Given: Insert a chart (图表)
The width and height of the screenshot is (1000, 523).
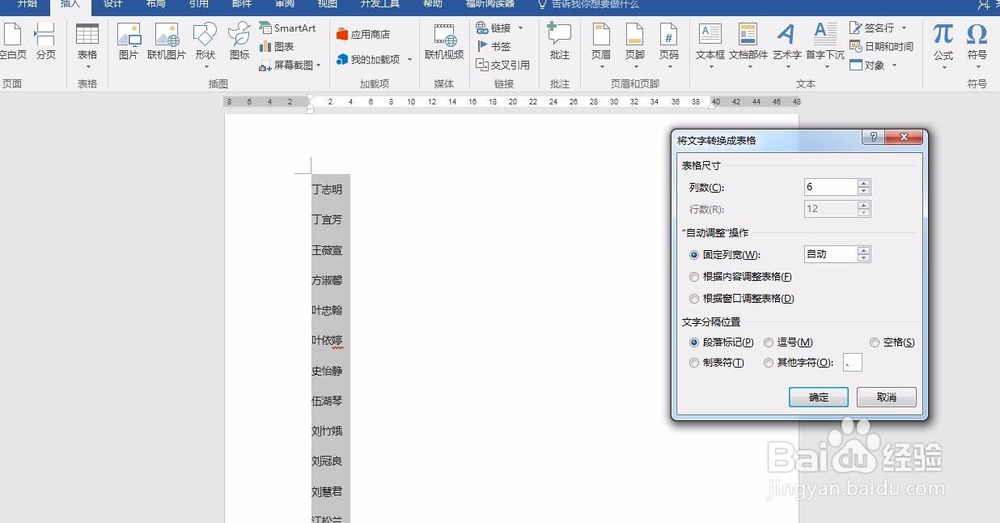Looking at the screenshot, I should pyautogui.click(x=277, y=47).
